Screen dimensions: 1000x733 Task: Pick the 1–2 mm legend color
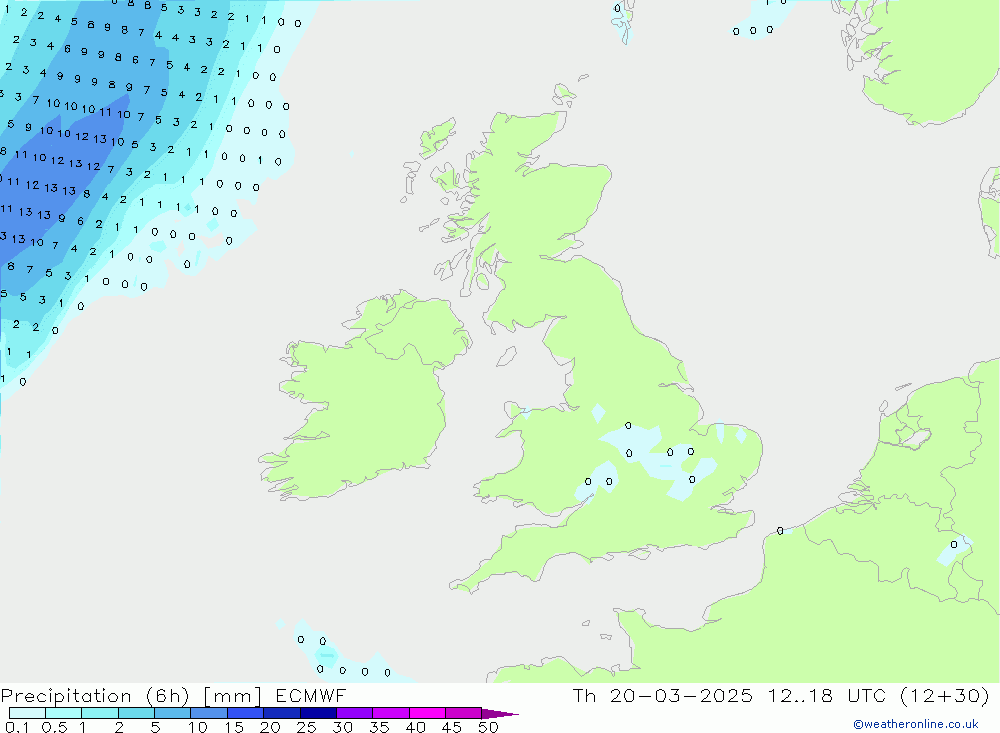[100, 713]
